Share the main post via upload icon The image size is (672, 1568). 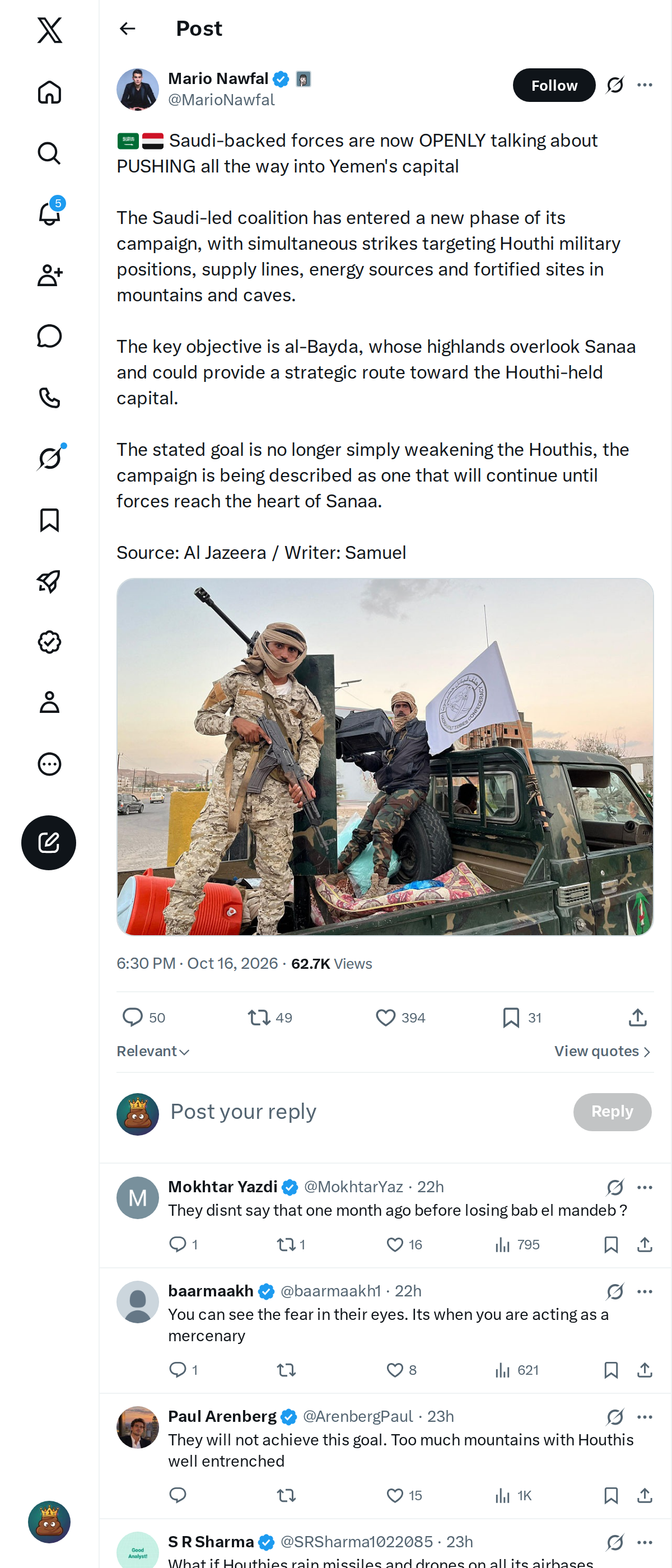(x=637, y=1017)
